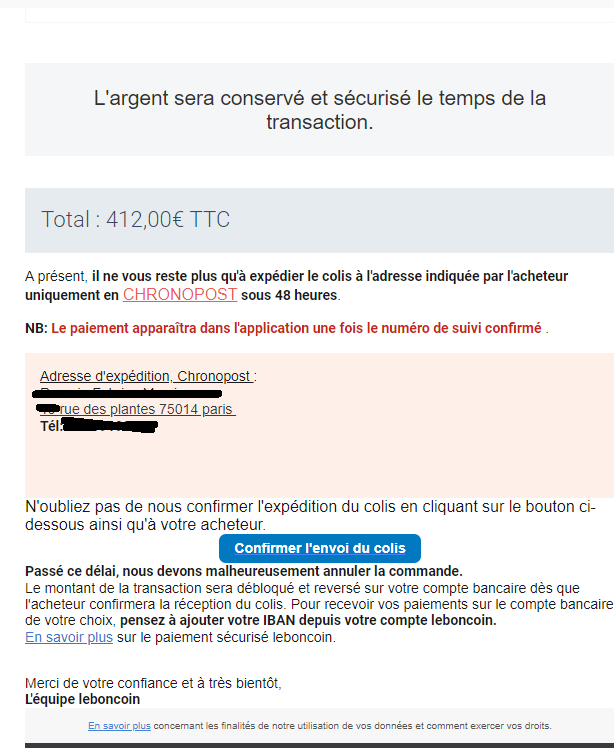The height and width of the screenshot is (748, 614).
Task: Click the bold Passé ce délai sentence
Action: click(244, 571)
